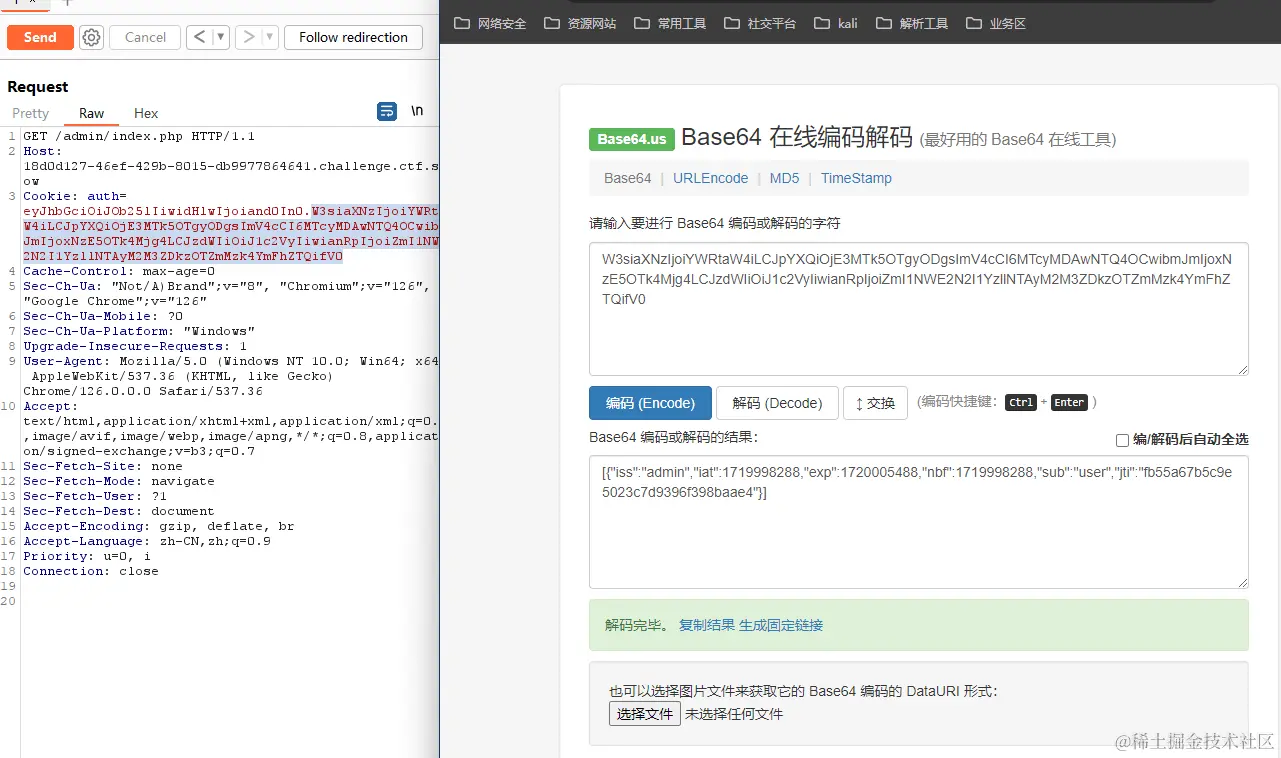Click the Request panel heading
This screenshot has width=1281, height=758.
click(38, 87)
